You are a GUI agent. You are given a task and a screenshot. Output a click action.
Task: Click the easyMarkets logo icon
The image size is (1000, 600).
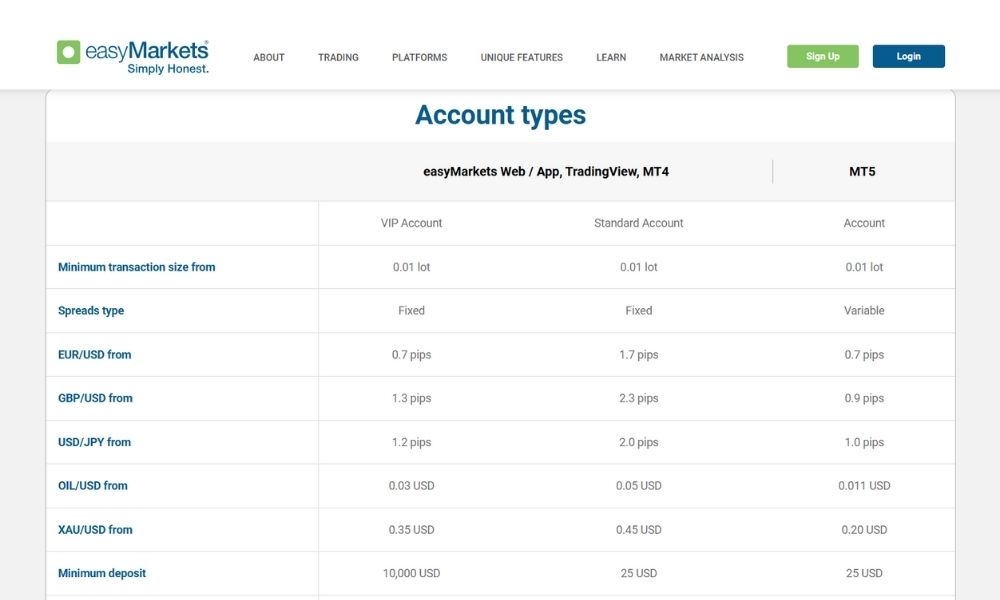[68, 52]
